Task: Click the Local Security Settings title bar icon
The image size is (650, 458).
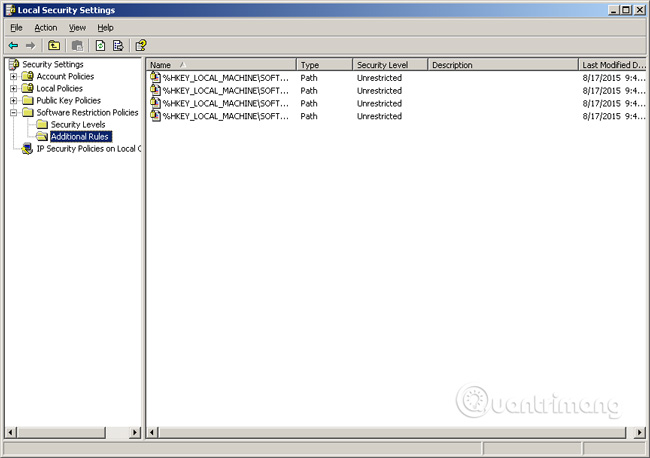Action: (11, 10)
